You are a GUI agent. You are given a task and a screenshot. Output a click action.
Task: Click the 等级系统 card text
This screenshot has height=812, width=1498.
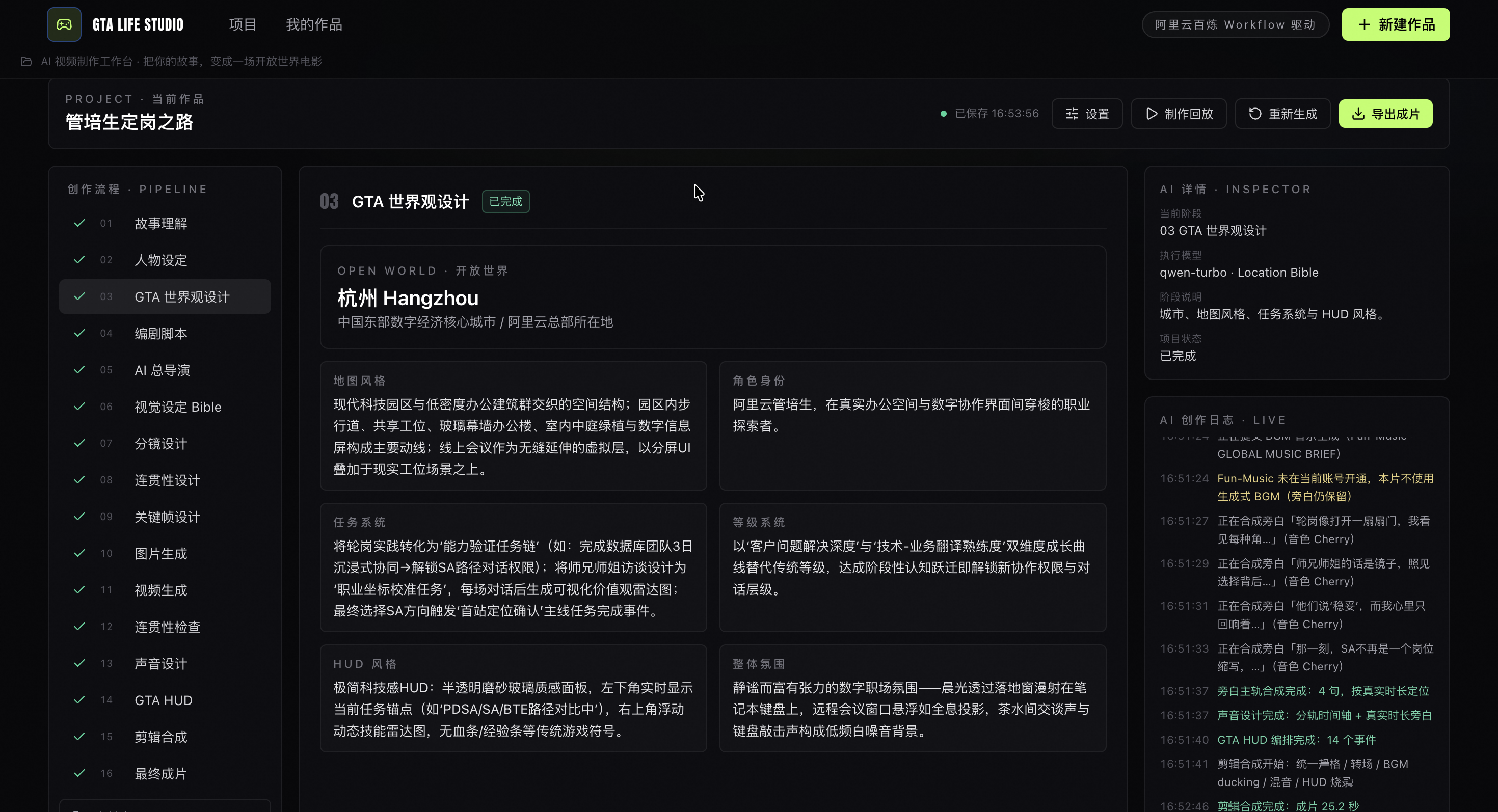pyautogui.click(x=911, y=567)
